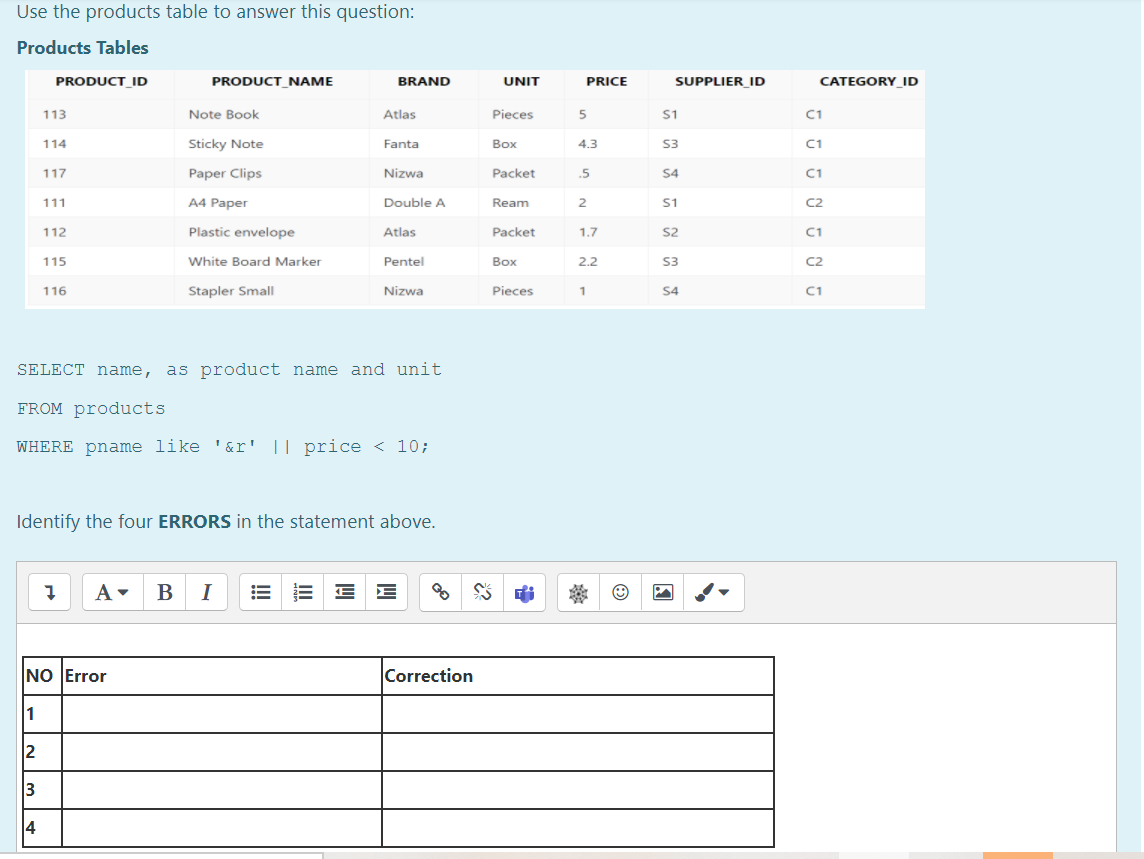Click the Error cell for row 3

coord(222,790)
